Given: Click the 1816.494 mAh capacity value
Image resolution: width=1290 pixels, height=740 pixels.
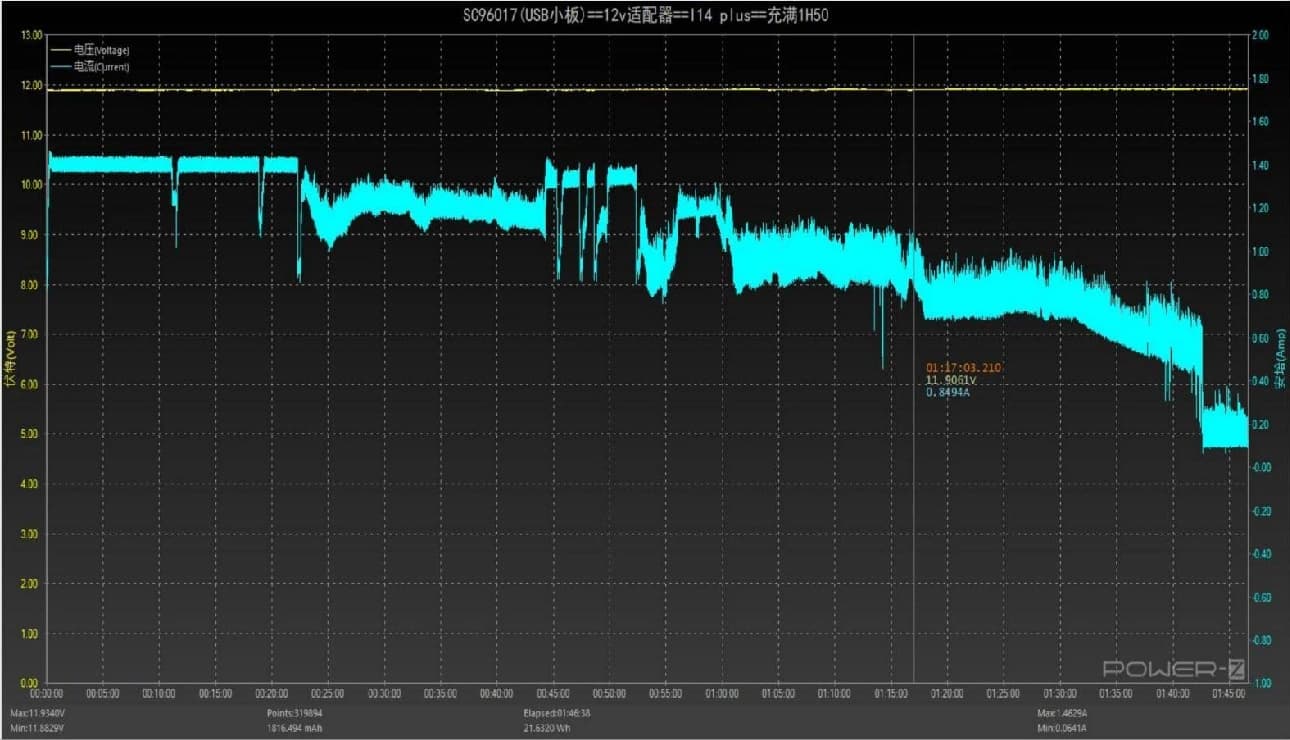Looking at the screenshot, I should tap(294, 728).
